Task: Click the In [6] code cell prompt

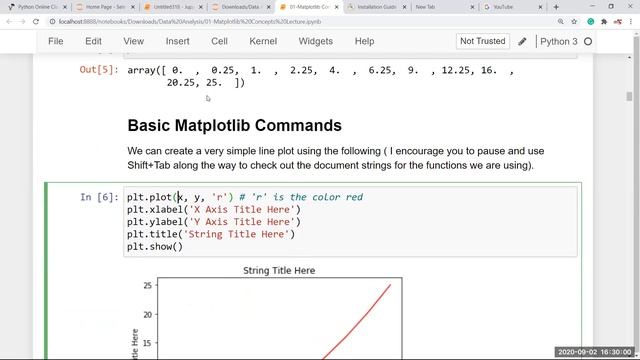Action: coord(99,197)
